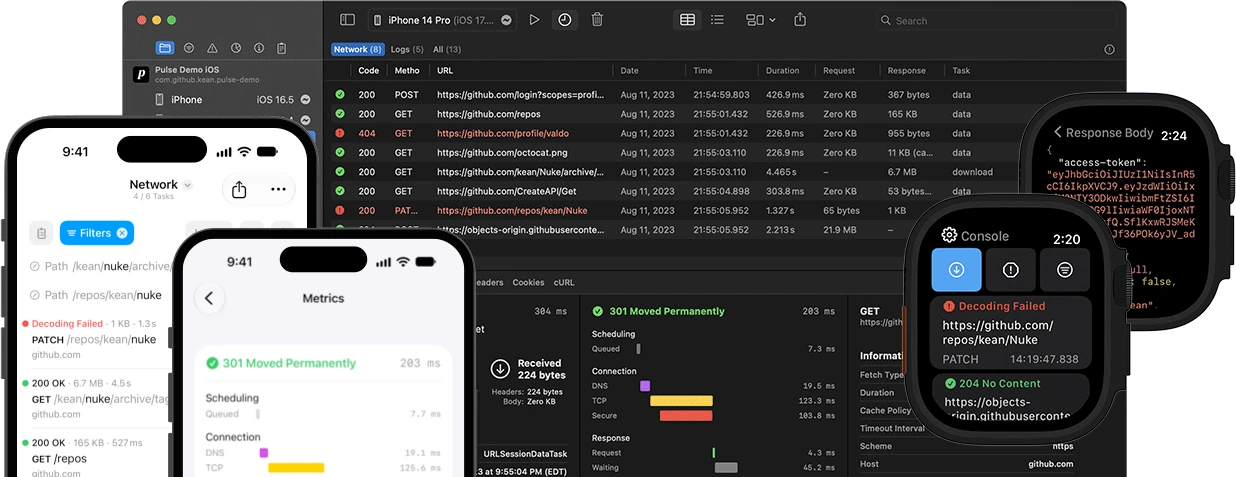Image resolution: width=1236 pixels, height=477 pixels.
Task: Sort by the Time column header
Action: point(703,71)
